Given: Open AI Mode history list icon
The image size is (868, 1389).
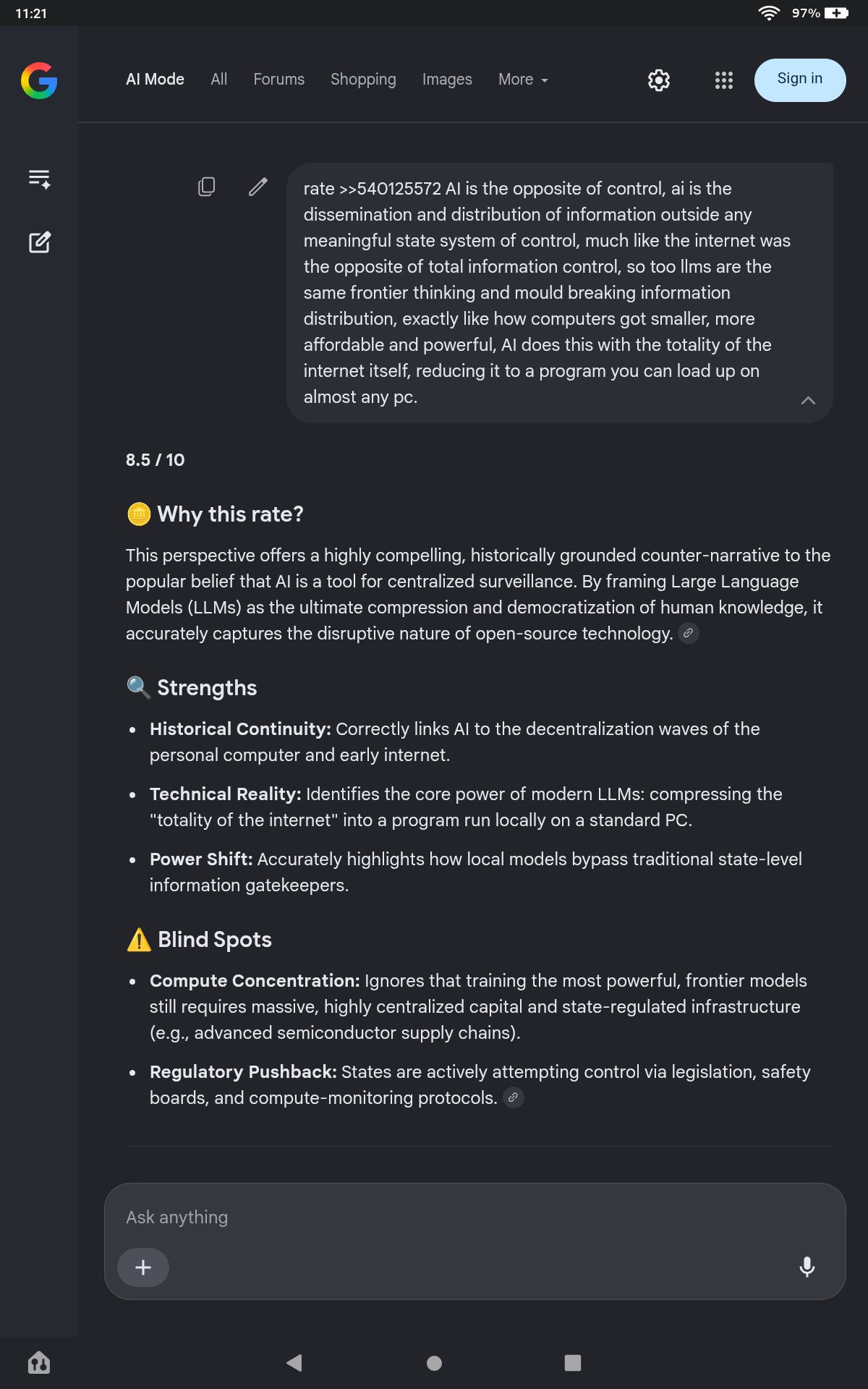Looking at the screenshot, I should [x=39, y=179].
